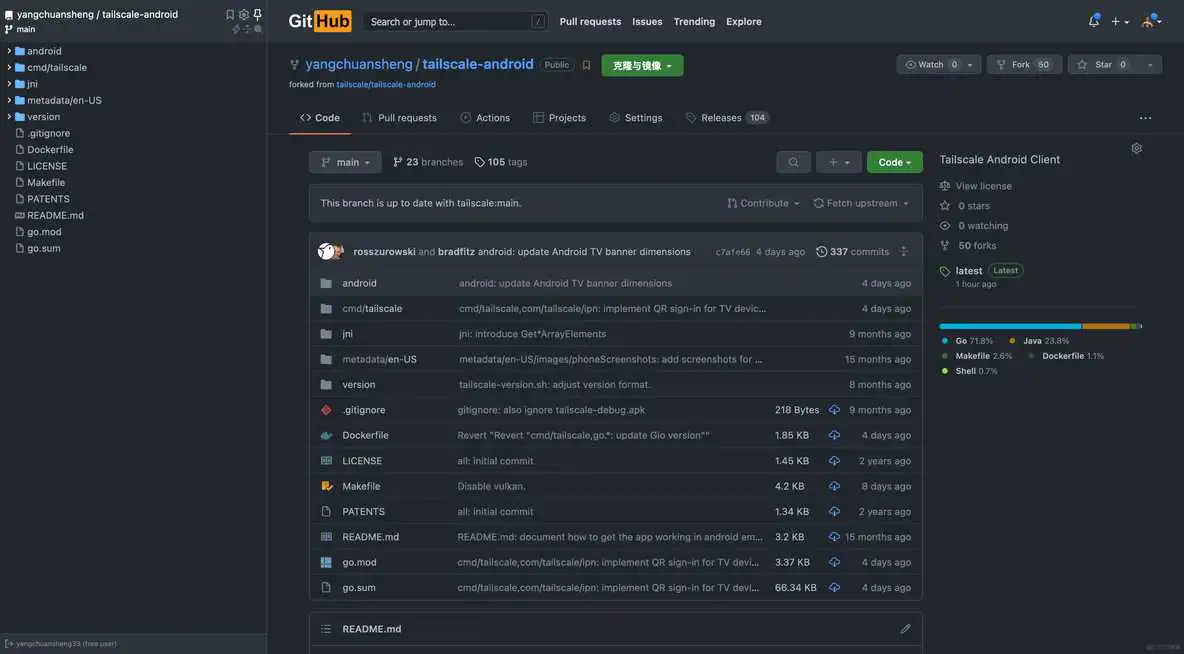Image resolution: width=1184 pixels, height=654 pixels.
Task: Open the latest release link
Action: tap(969, 270)
